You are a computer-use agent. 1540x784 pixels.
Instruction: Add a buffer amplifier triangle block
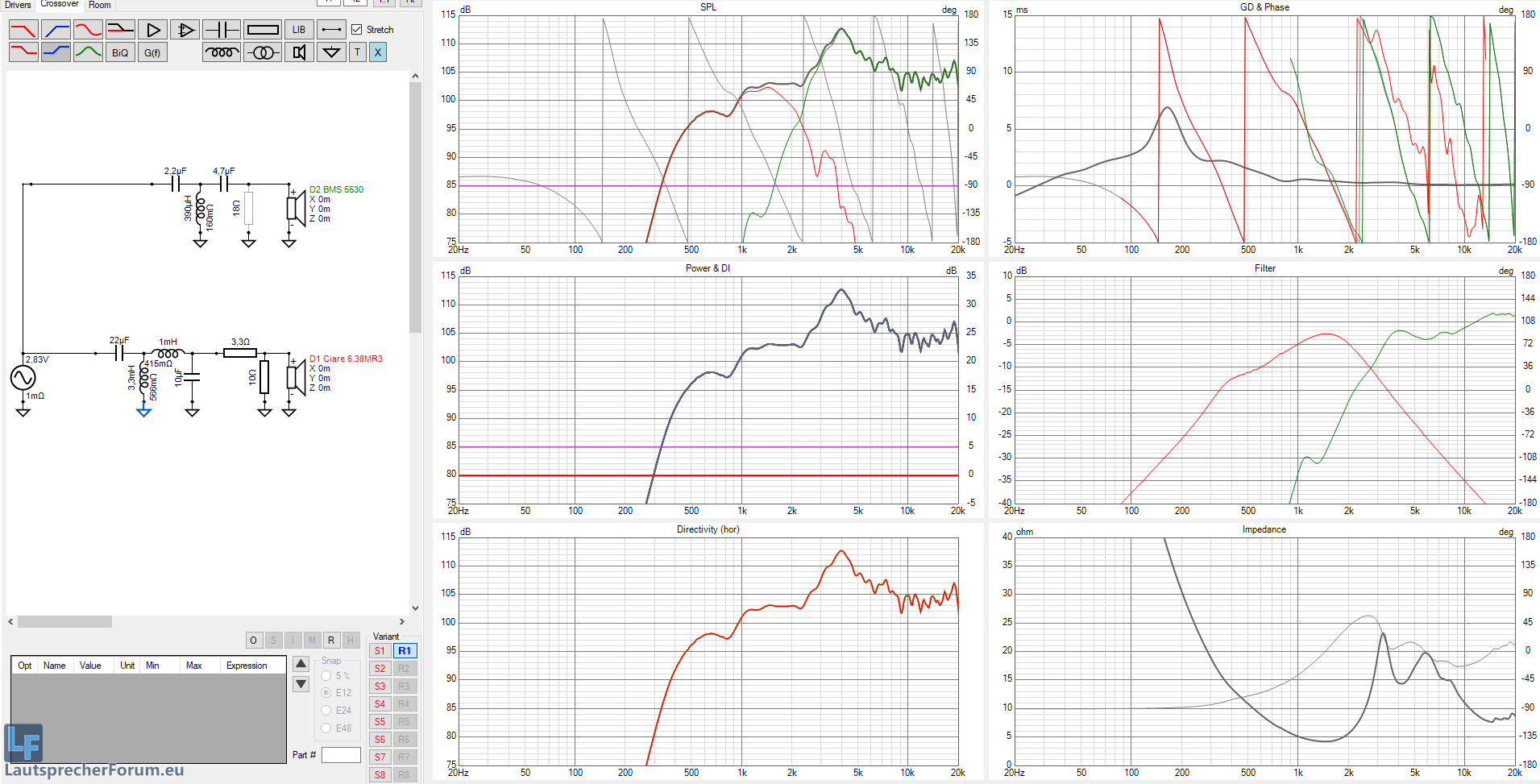(153, 30)
